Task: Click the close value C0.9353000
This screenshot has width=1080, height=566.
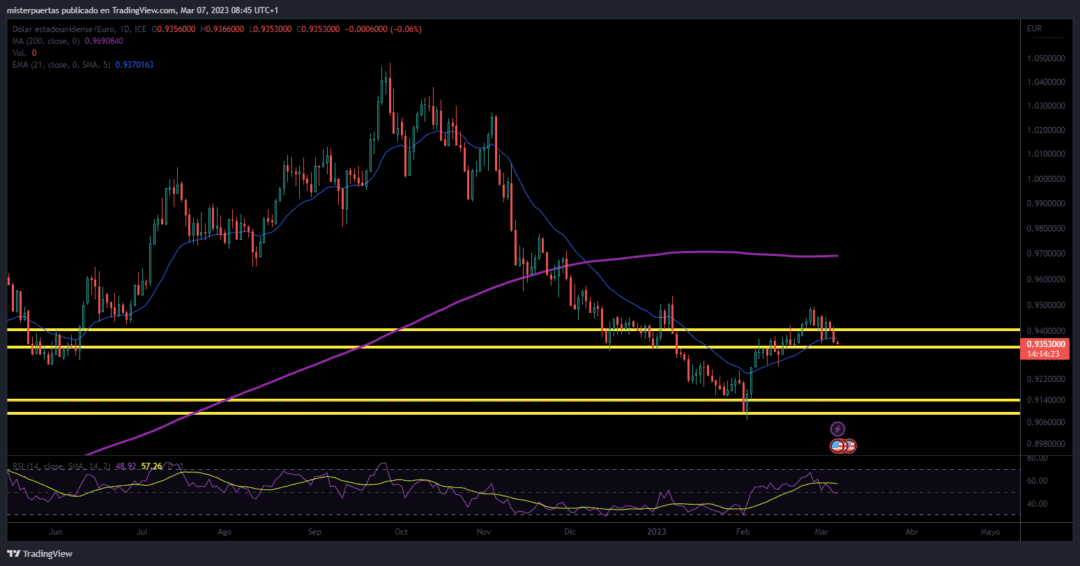Action: click(x=318, y=29)
